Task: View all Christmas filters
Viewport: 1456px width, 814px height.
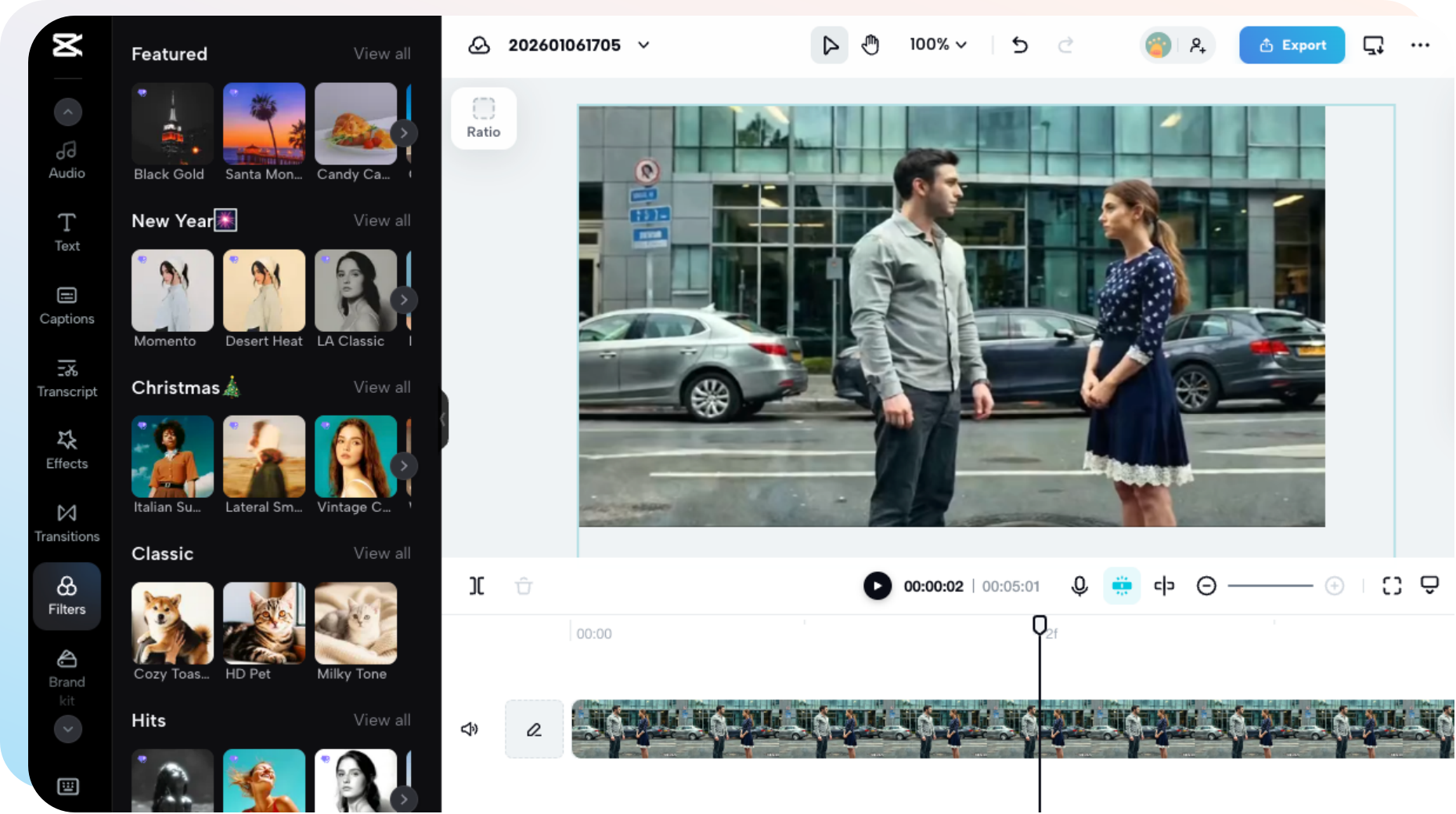Action: pos(382,387)
